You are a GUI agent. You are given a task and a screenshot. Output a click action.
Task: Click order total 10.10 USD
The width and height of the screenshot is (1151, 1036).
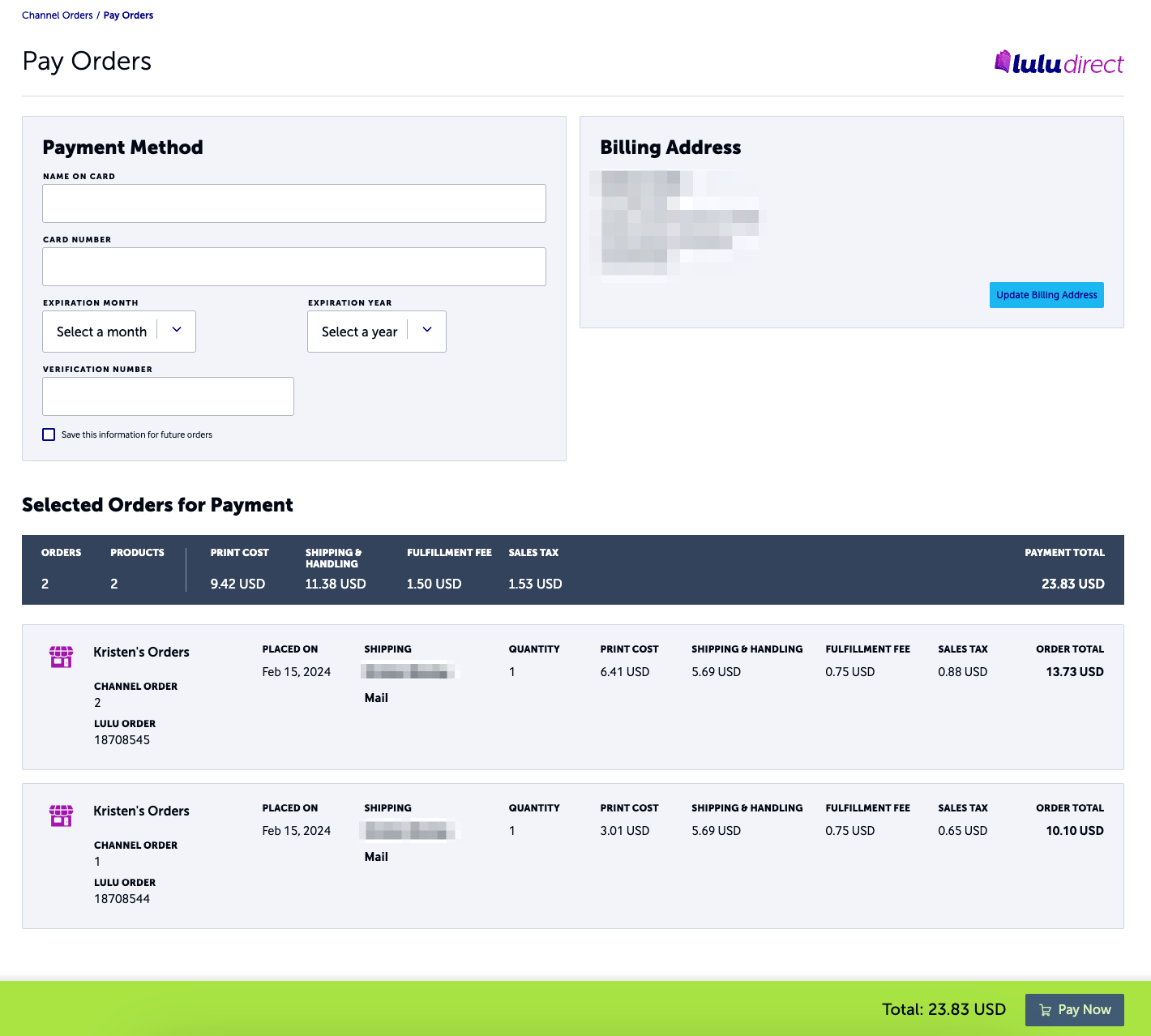pos(1075,831)
